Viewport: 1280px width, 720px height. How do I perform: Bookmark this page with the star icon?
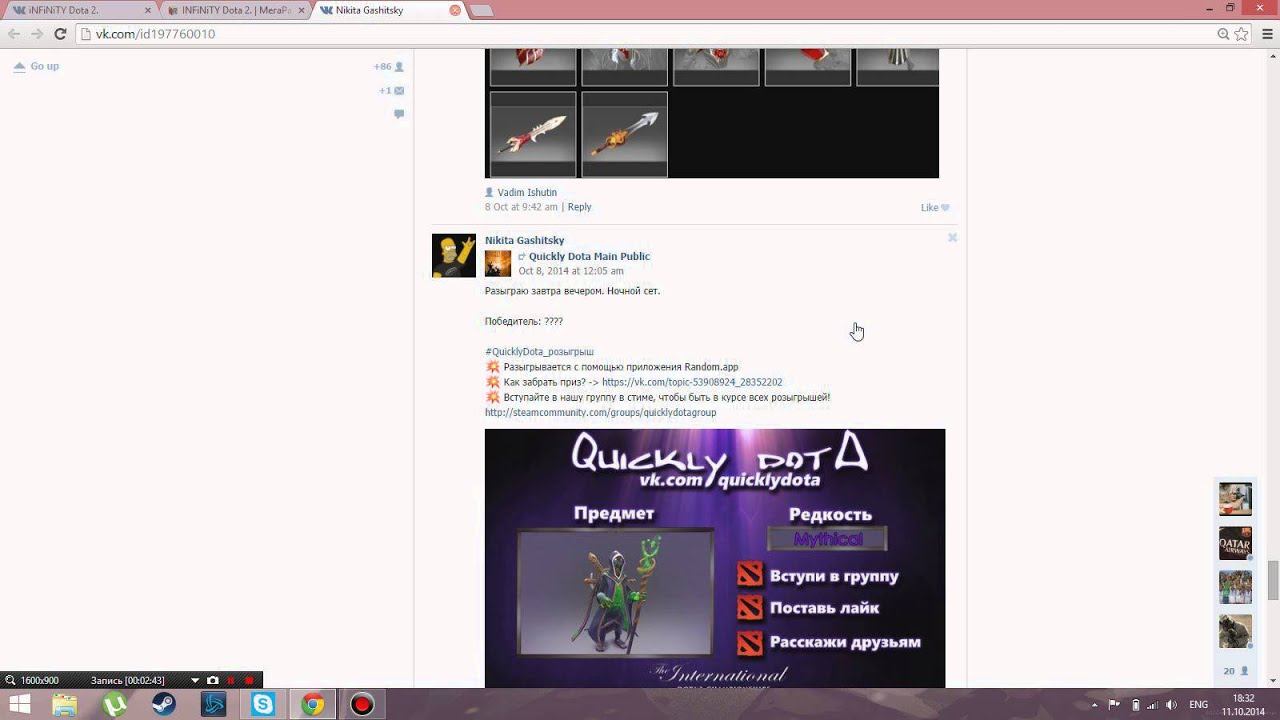click(1241, 34)
